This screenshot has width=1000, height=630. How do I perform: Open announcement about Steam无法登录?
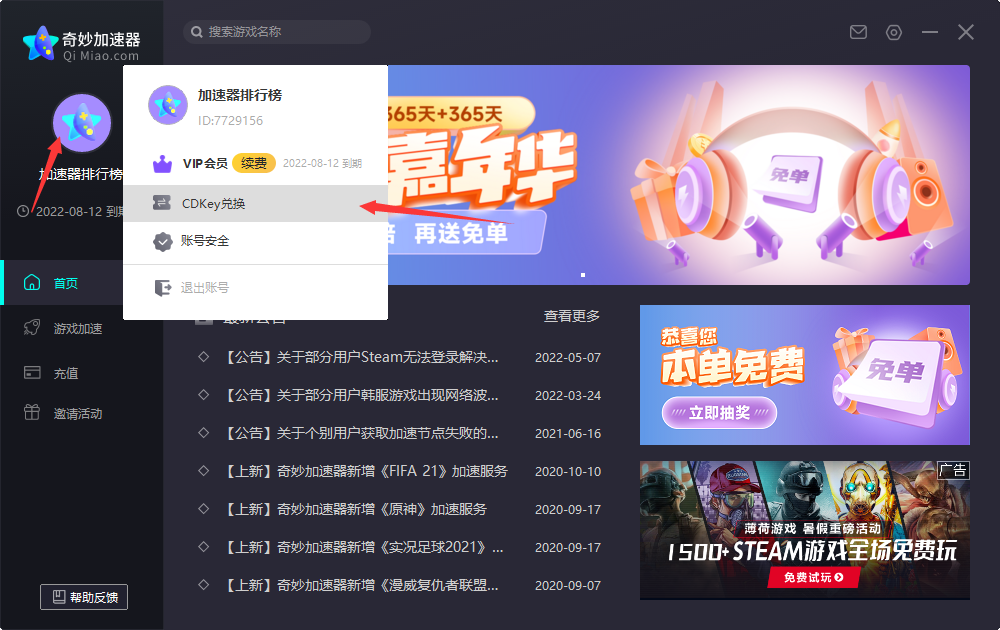point(363,357)
